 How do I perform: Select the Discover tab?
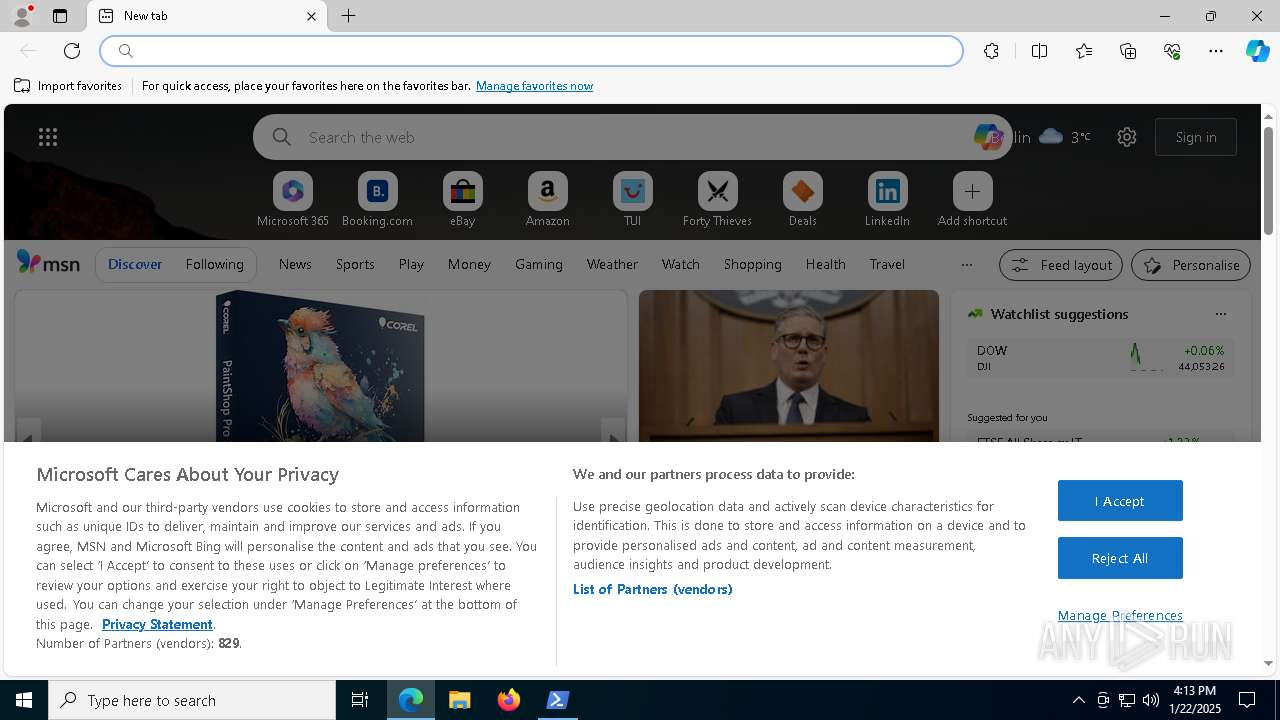[x=135, y=264]
